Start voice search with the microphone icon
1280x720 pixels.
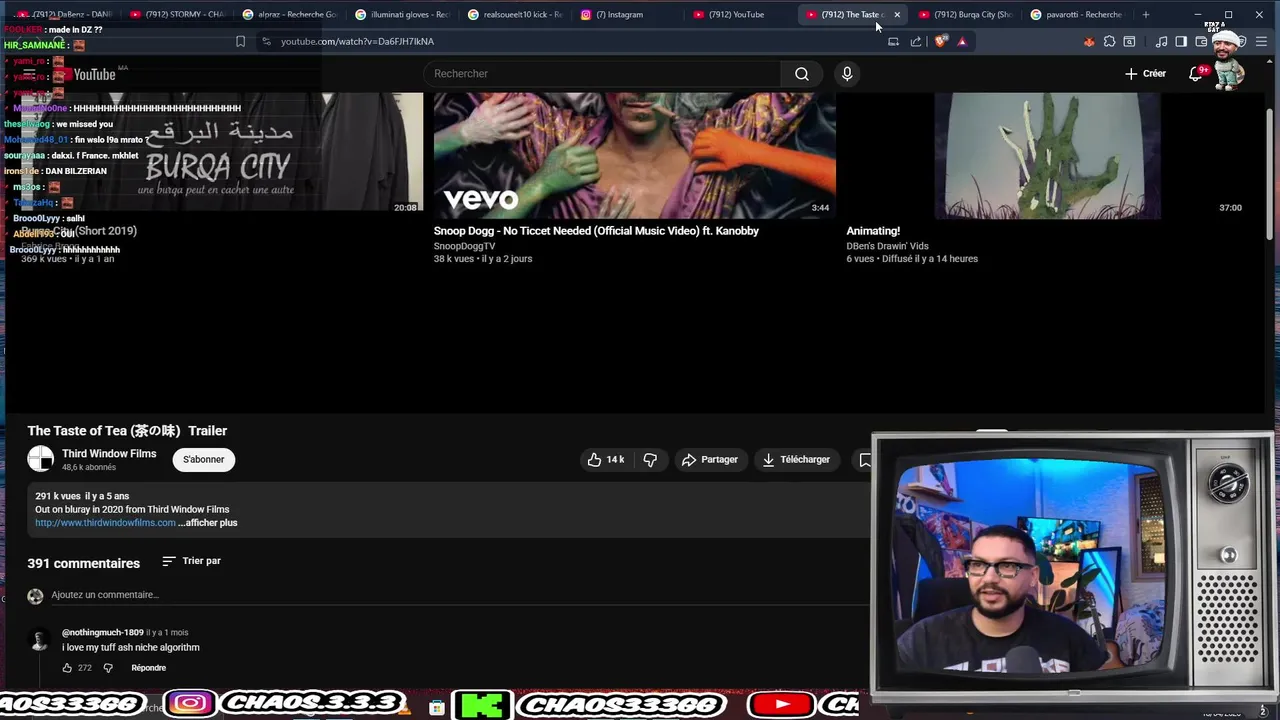[x=847, y=74]
